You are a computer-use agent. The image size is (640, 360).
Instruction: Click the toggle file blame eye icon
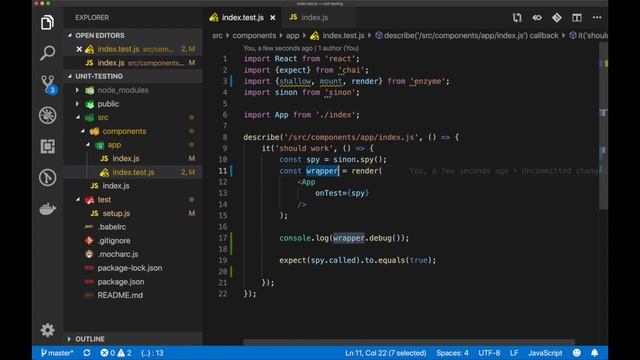point(537,18)
